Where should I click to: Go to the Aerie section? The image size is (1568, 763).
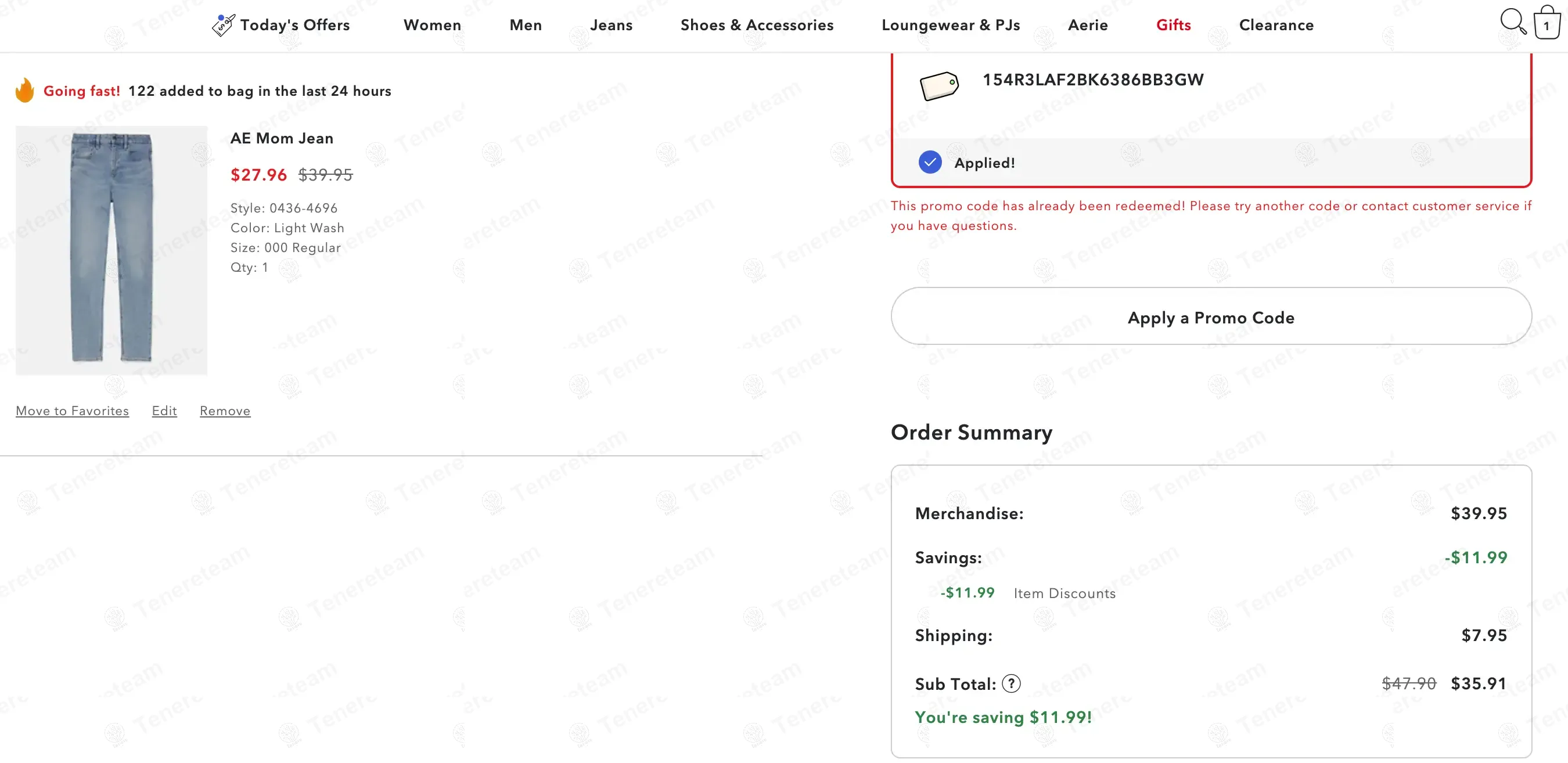pyautogui.click(x=1088, y=25)
